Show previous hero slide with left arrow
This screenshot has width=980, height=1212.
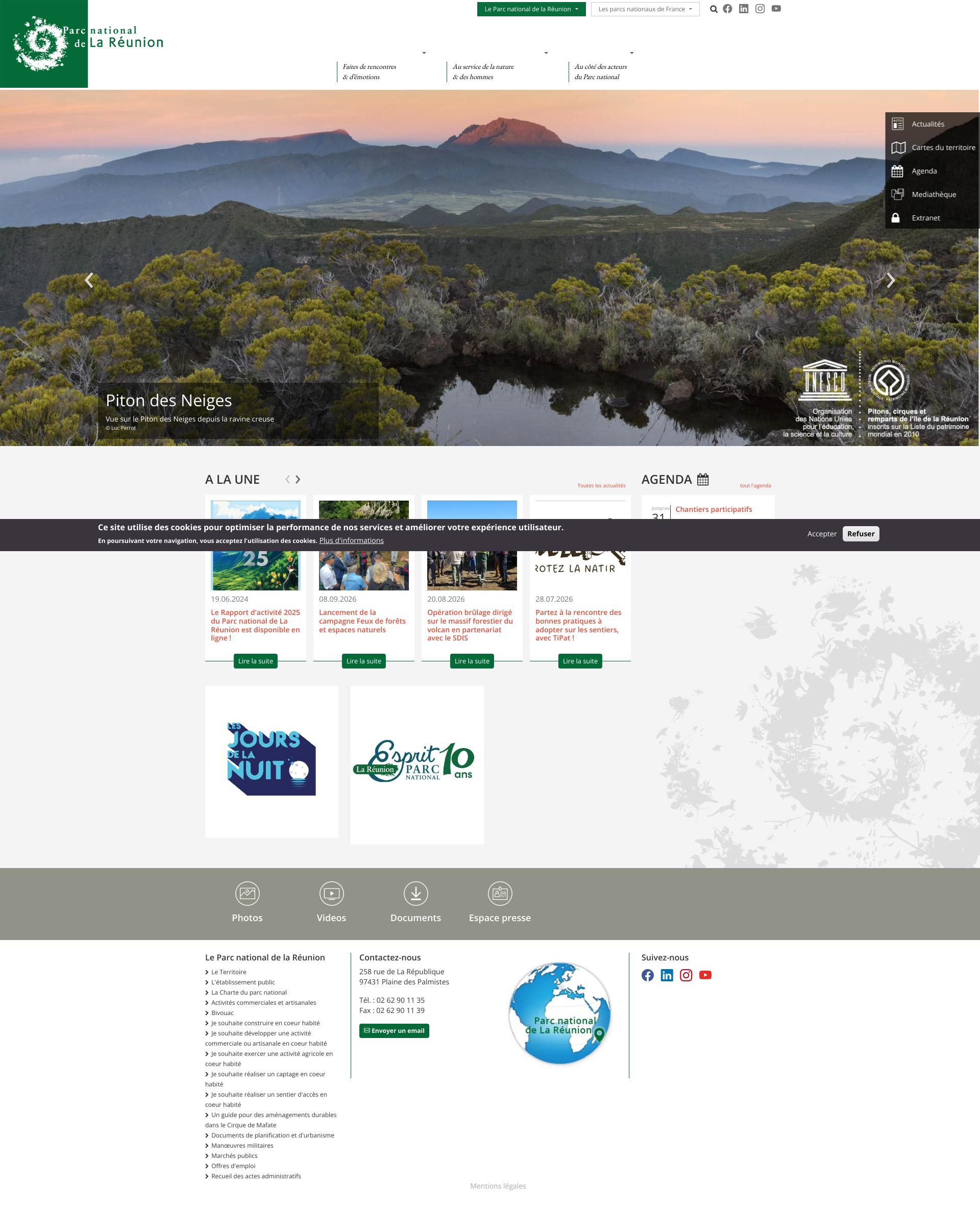[x=89, y=280]
